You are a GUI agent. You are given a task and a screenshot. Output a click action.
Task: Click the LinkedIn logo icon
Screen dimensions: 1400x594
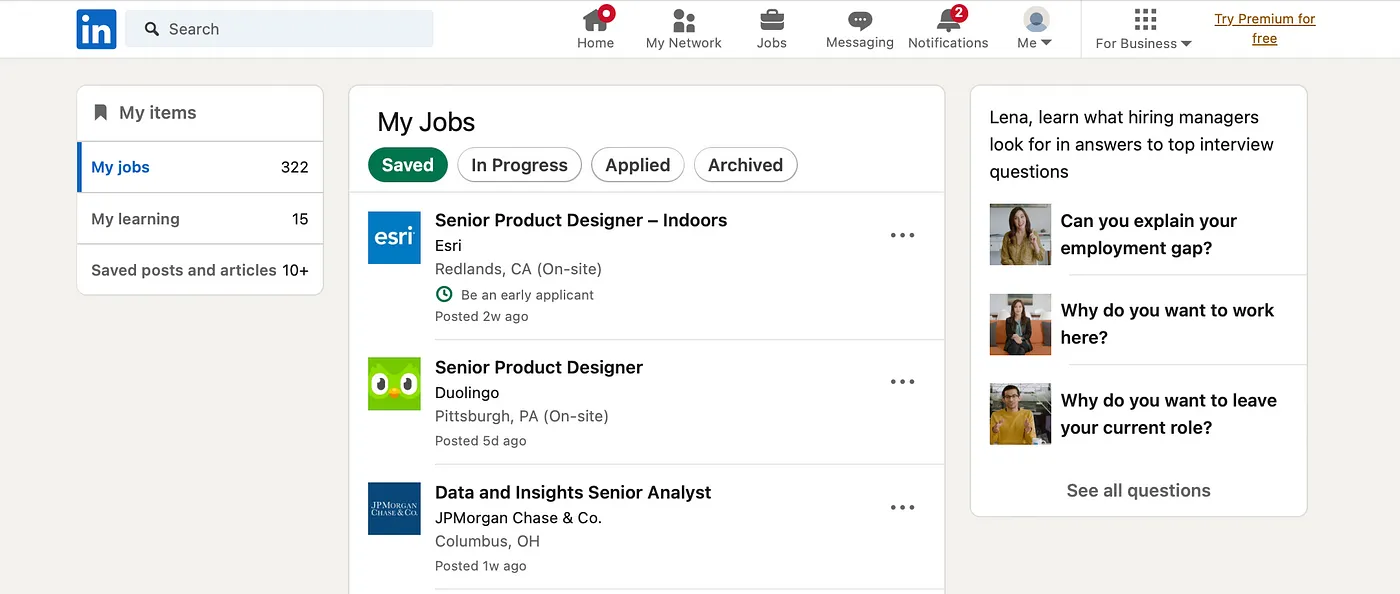pyautogui.click(x=96, y=29)
